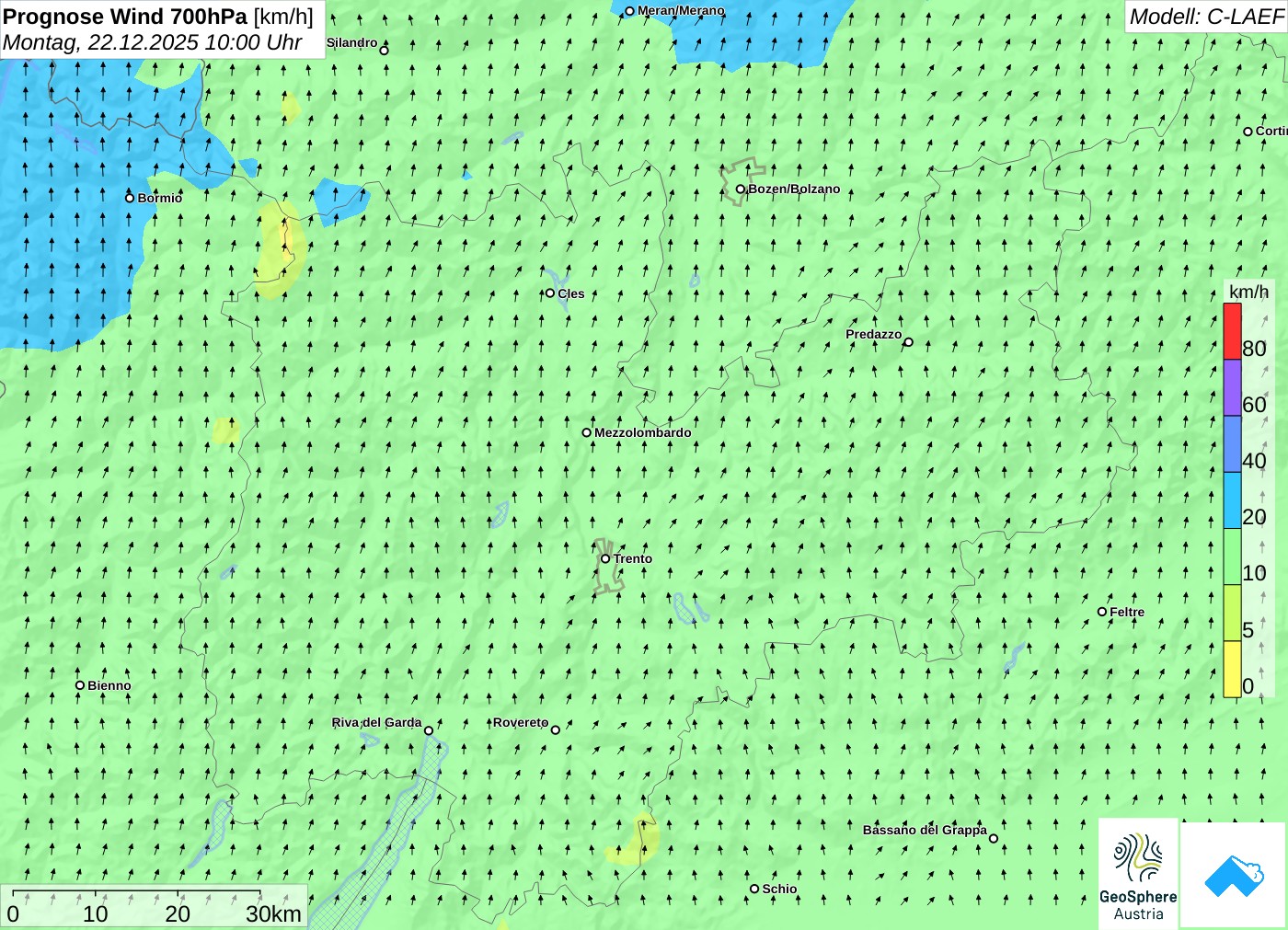This screenshot has height=930, width=1288.
Task: Click the 'Bassano del Grappa' label text
Action: tap(925, 830)
